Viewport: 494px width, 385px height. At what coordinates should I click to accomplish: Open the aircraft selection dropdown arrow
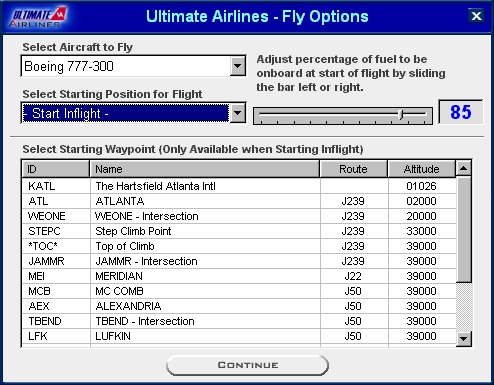click(238, 66)
